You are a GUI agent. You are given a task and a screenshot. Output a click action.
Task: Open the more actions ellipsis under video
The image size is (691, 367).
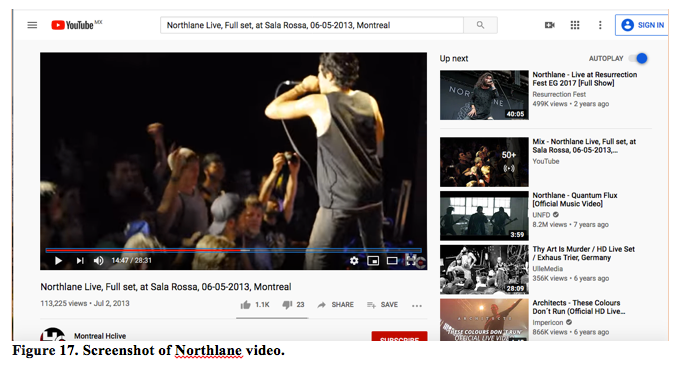point(417,305)
